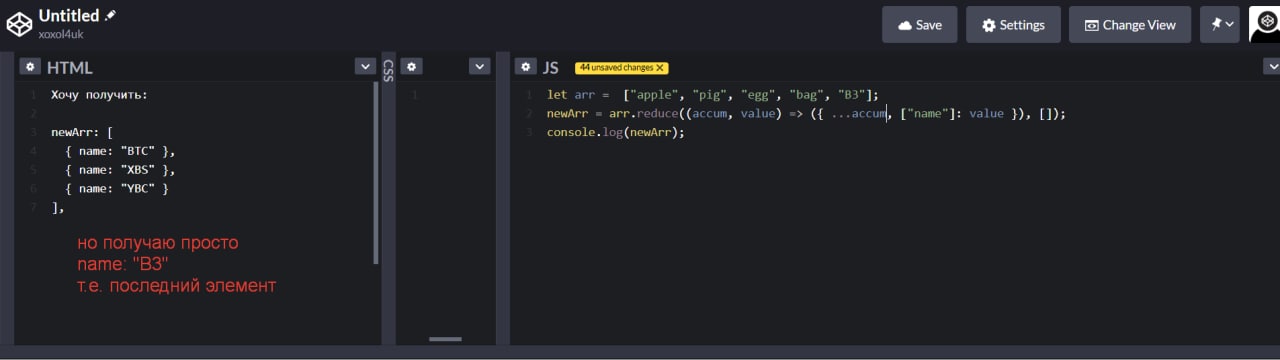Screen dimensions: 1280x360
Task: Click the '{ name: "XBS" },' line
Action: click(119, 170)
